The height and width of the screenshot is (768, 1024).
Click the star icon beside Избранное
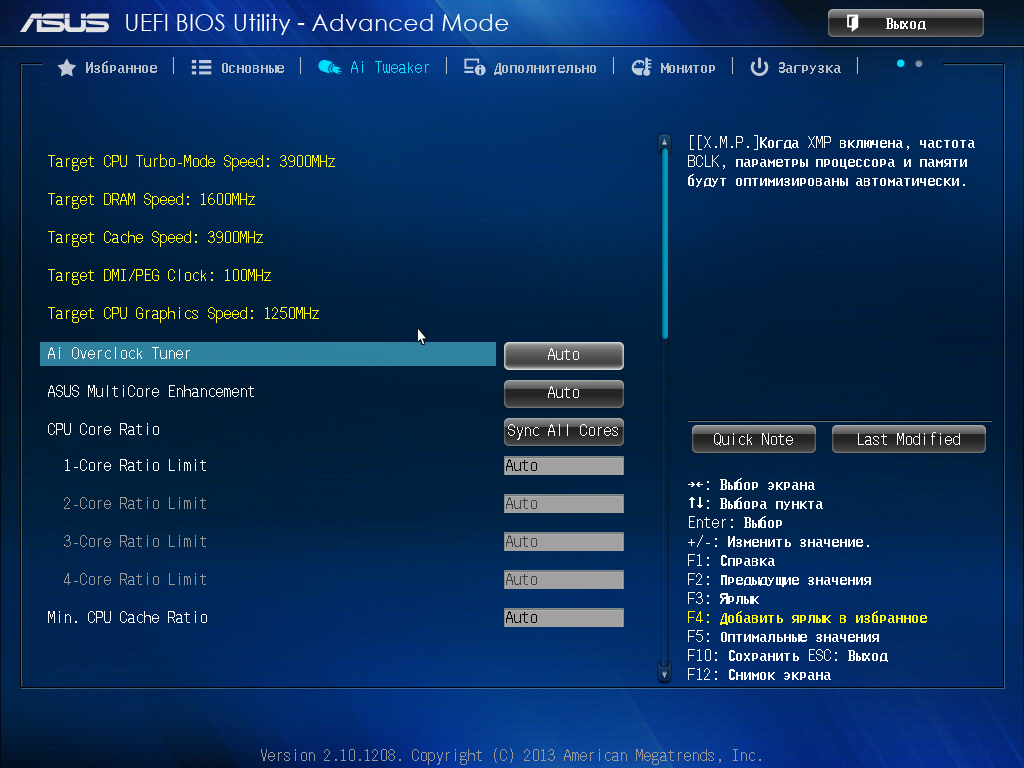(67, 68)
